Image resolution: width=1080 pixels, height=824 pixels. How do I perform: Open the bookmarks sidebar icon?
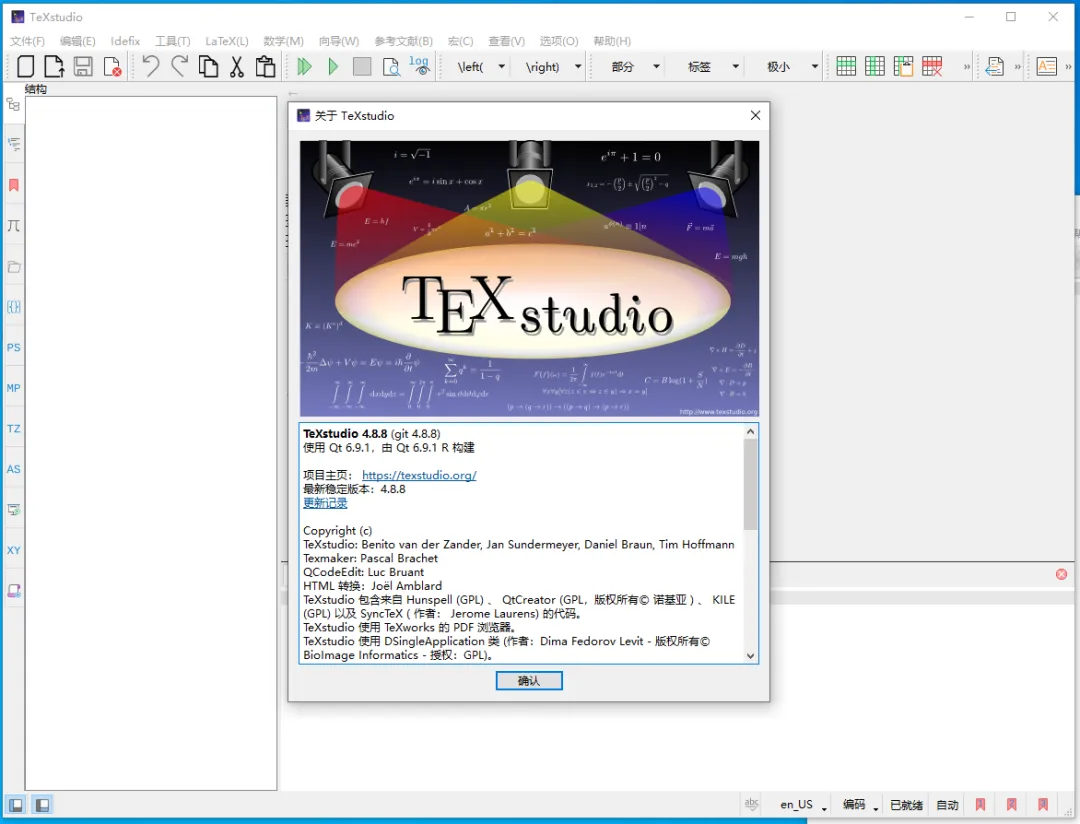point(13,185)
